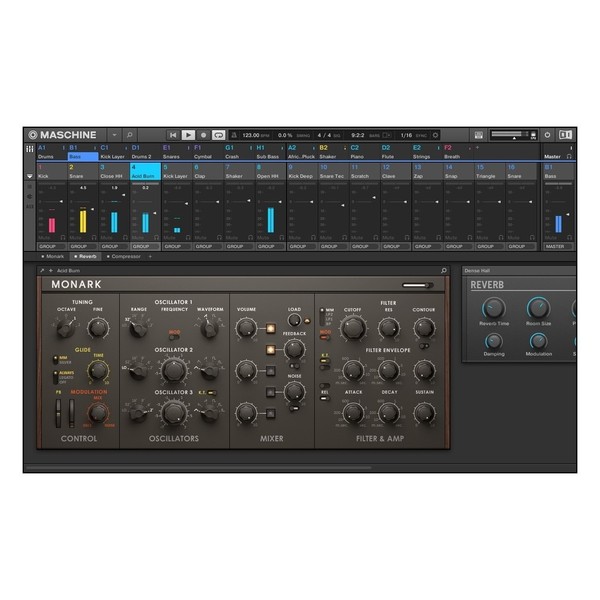Select group B1 Bass
The image size is (600, 600).
(x=83, y=152)
